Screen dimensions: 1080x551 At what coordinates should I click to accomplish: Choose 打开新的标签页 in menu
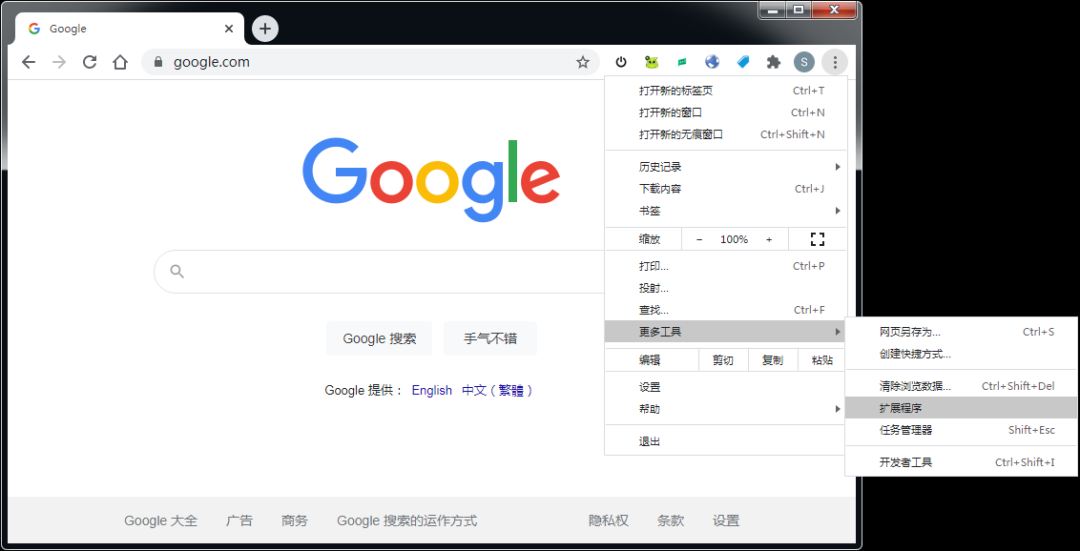726,90
